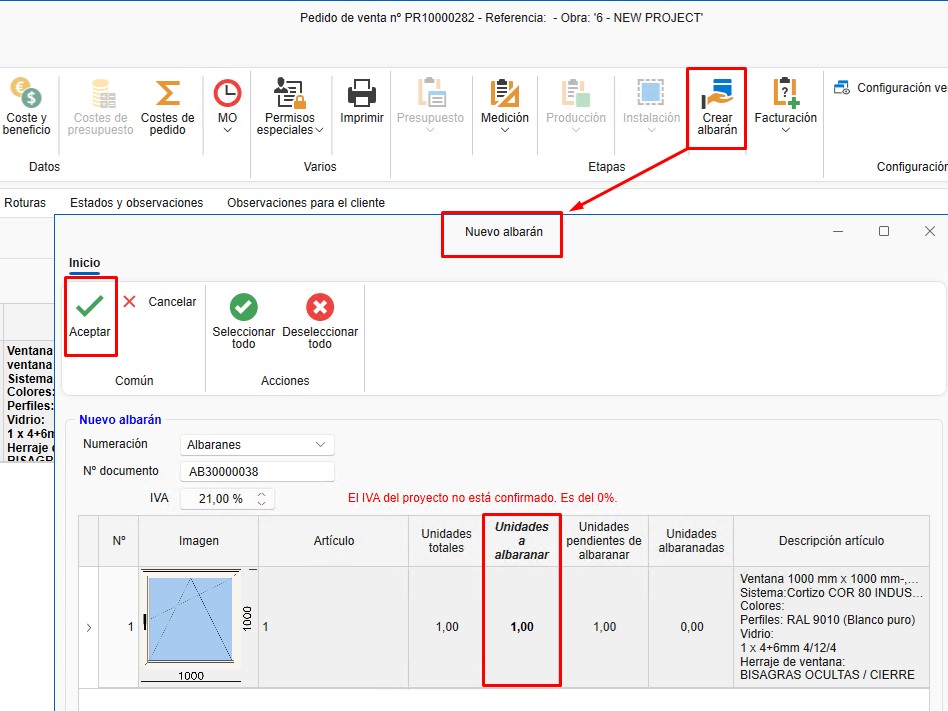Viewport: 948px width, 711px height.
Task: Open the Instalación stage
Action: click(x=651, y=103)
